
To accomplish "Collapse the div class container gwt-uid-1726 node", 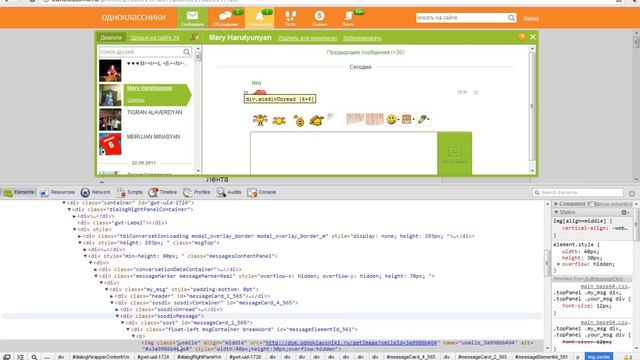I will tap(64, 202).
